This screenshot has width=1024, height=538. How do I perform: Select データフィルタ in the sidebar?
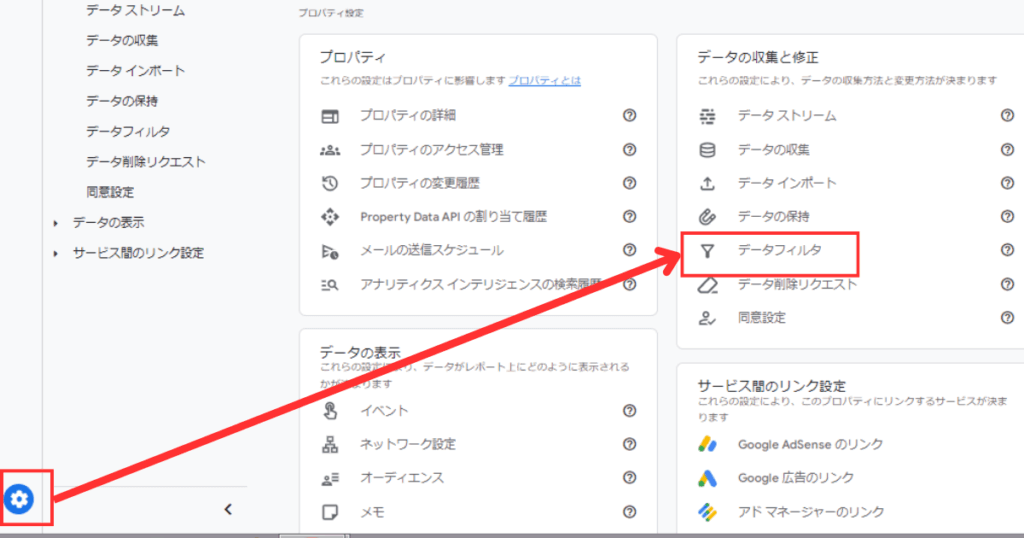128,131
